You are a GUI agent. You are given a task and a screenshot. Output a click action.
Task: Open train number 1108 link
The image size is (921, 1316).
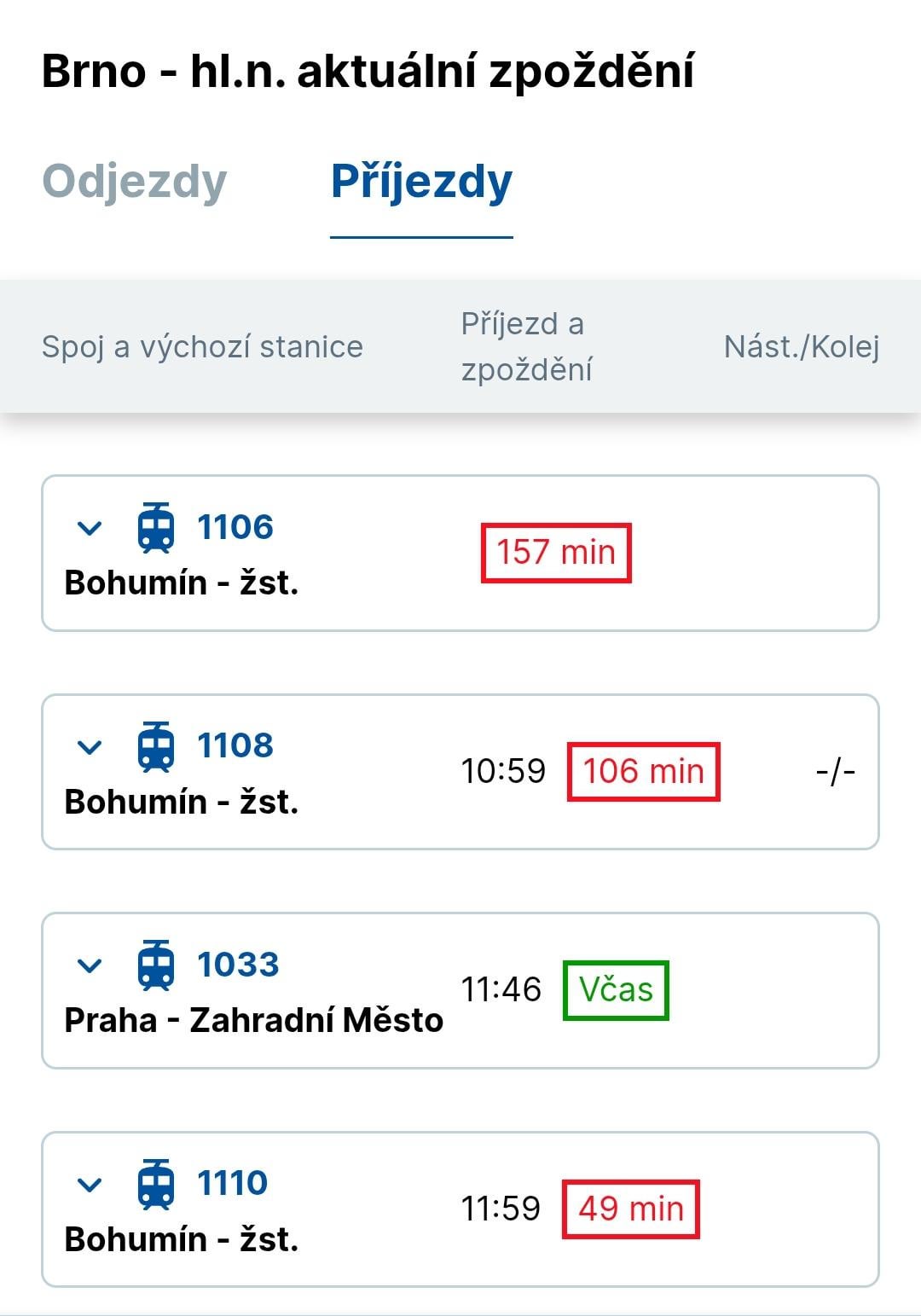click(235, 745)
